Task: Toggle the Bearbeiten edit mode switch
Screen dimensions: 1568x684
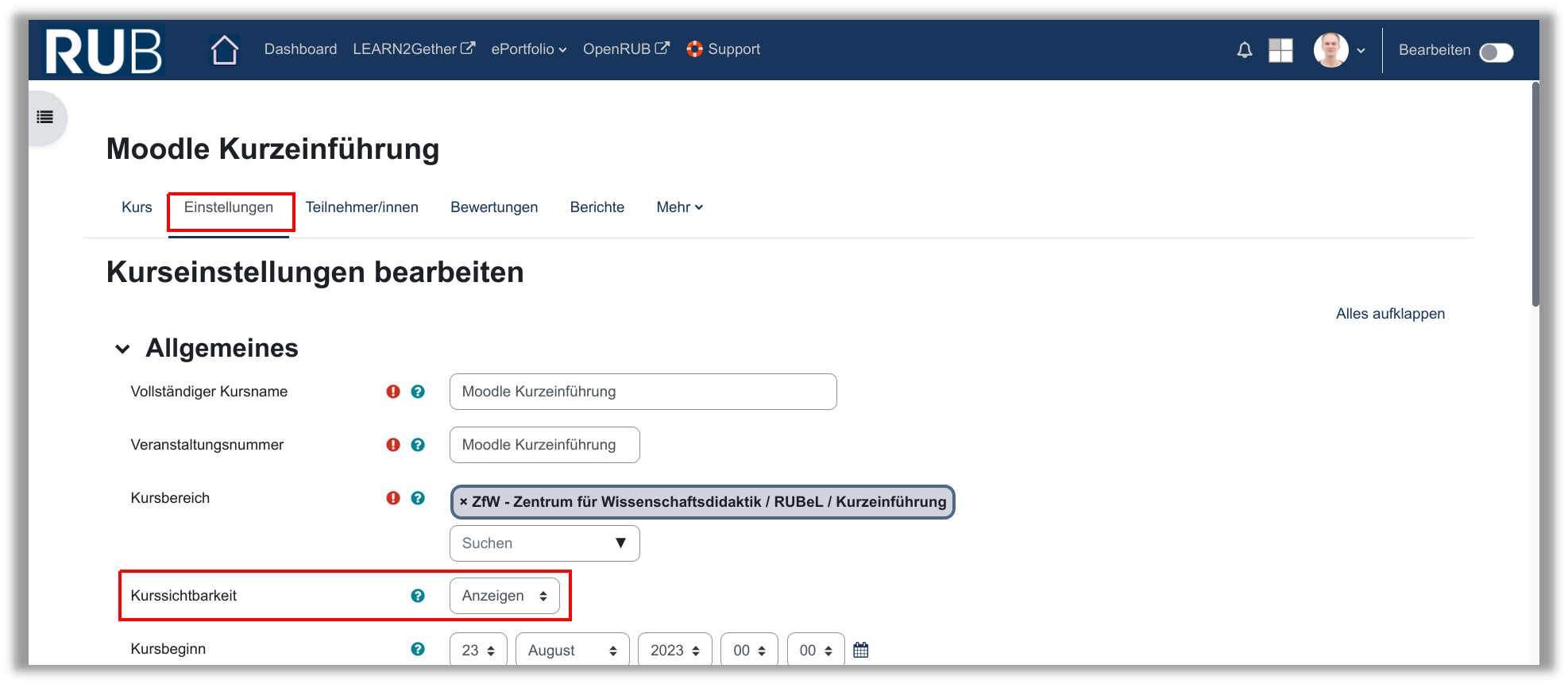Action: pos(1496,52)
